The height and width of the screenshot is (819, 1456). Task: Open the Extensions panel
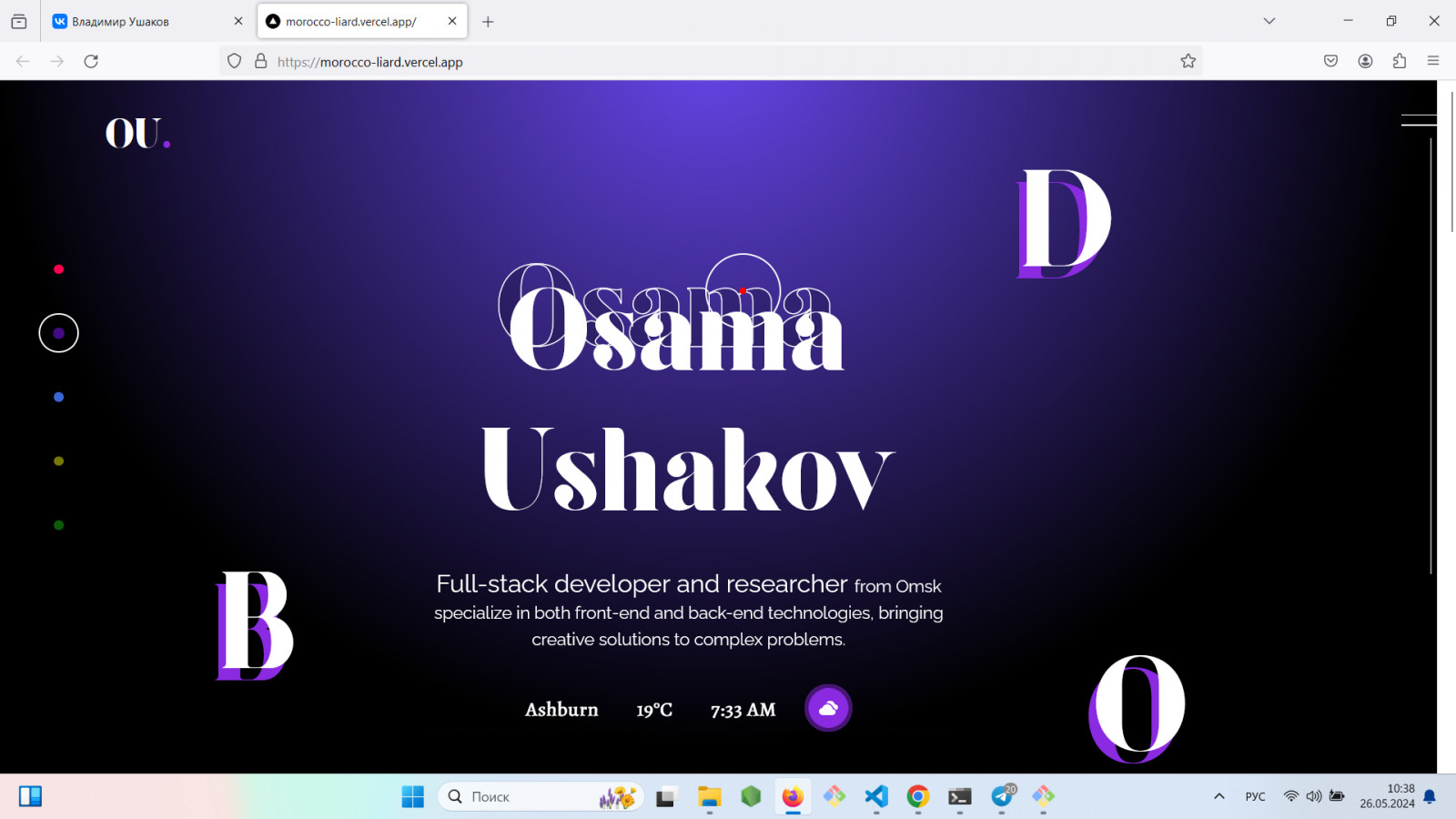click(x=1400, y=61)
